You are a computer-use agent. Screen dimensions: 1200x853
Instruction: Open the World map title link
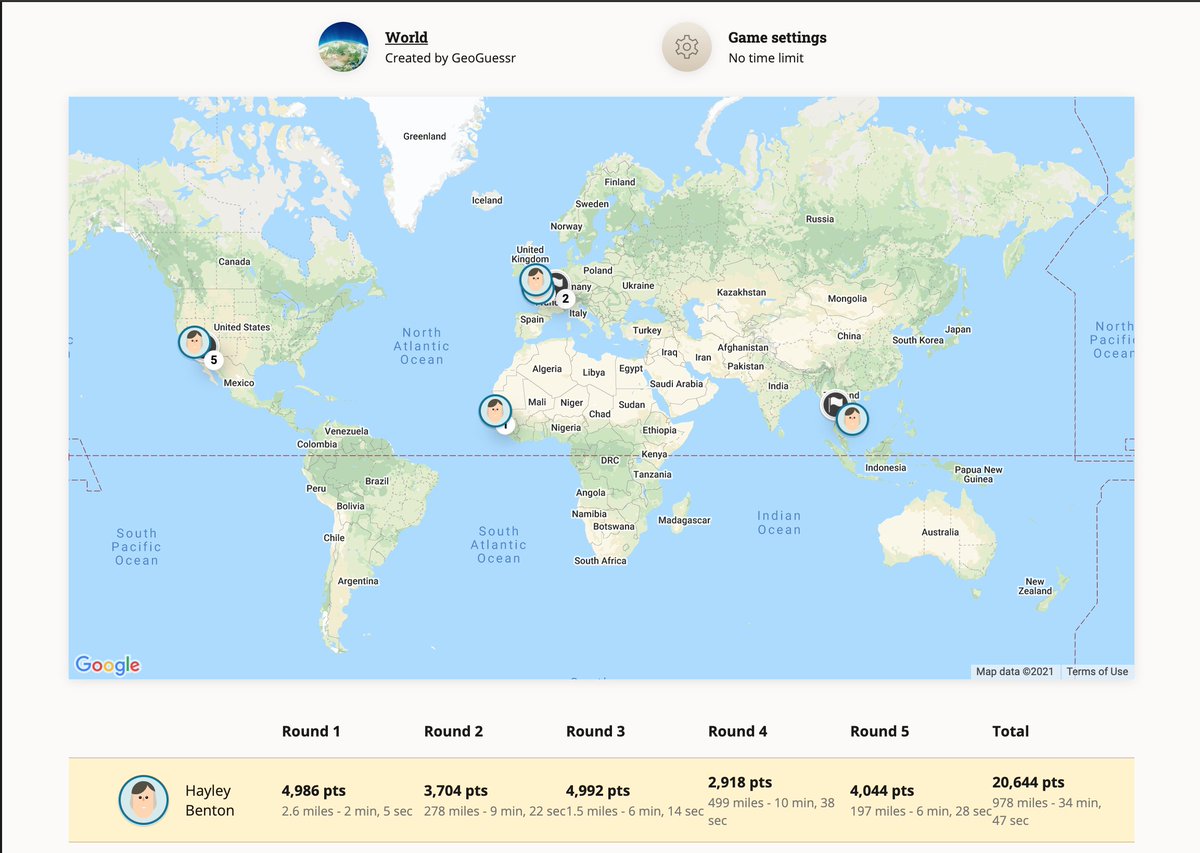(406, 37)
